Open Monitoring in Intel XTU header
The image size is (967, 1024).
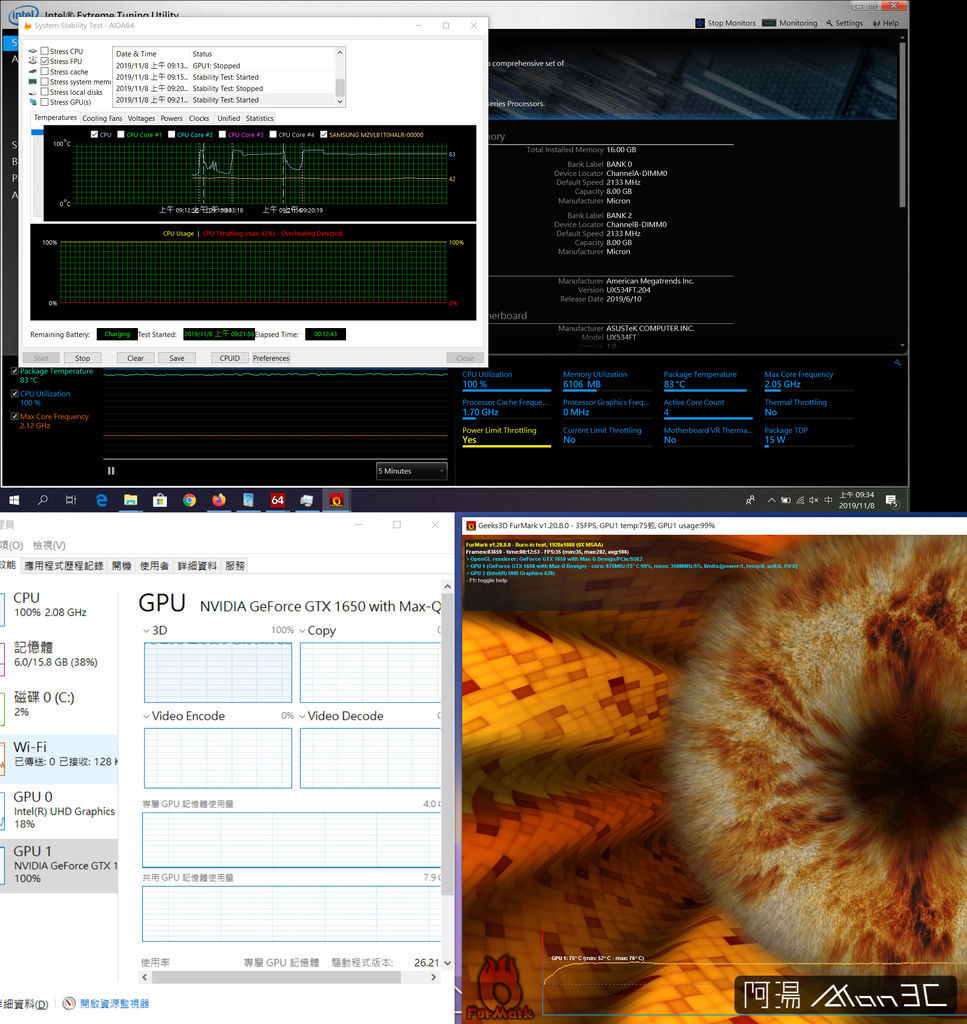coord(790,23)
